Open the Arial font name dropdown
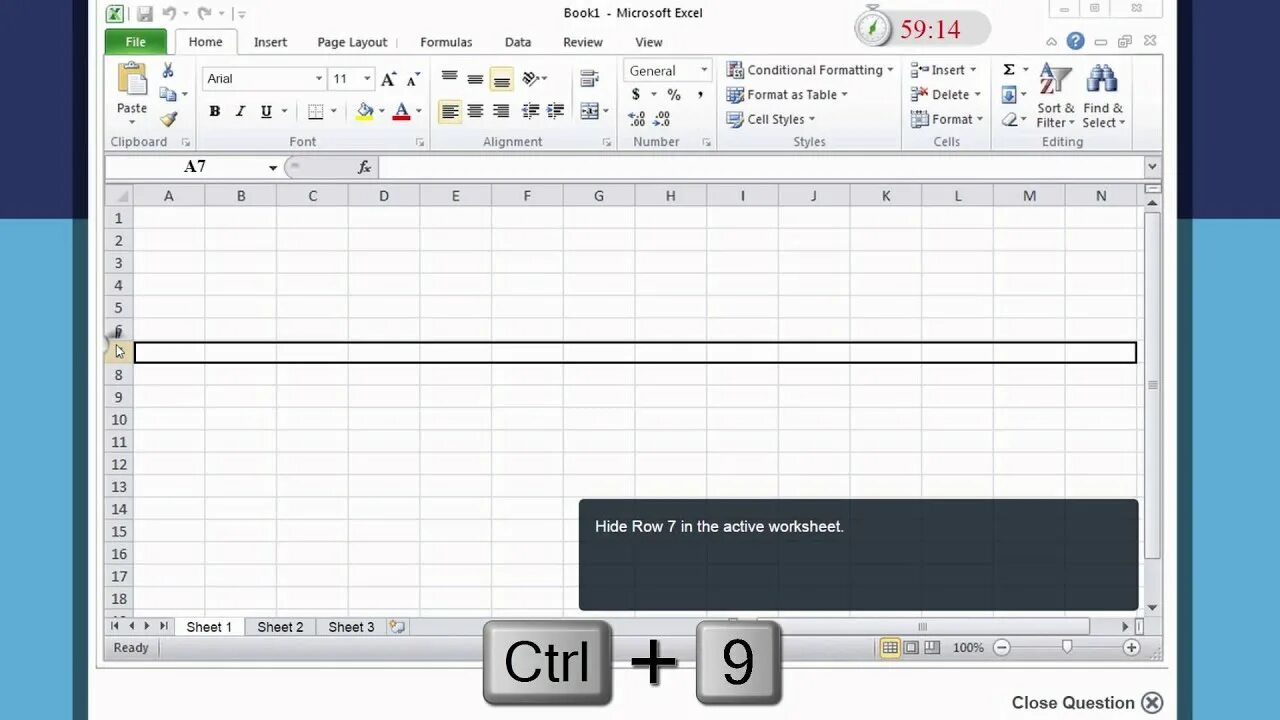This screenshot has height=720, width=1280. pos(319,79)
